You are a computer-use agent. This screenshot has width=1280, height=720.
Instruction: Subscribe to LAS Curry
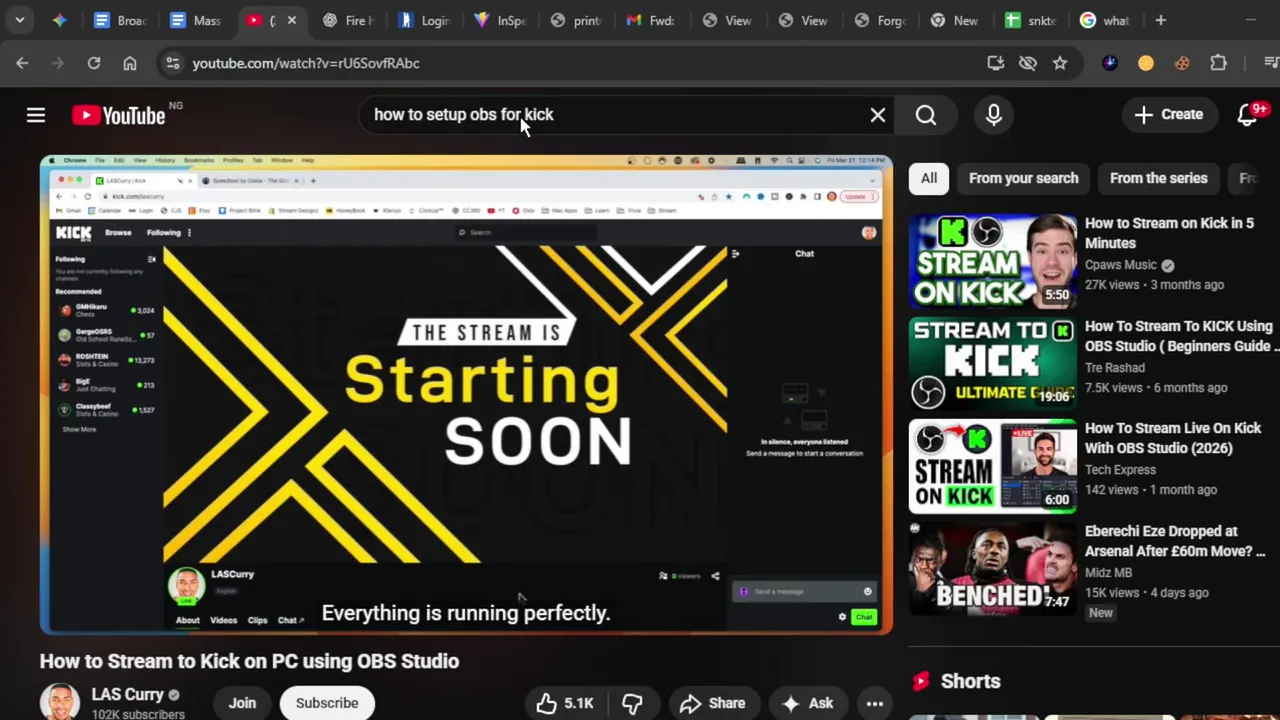click(x=327, y=703)
